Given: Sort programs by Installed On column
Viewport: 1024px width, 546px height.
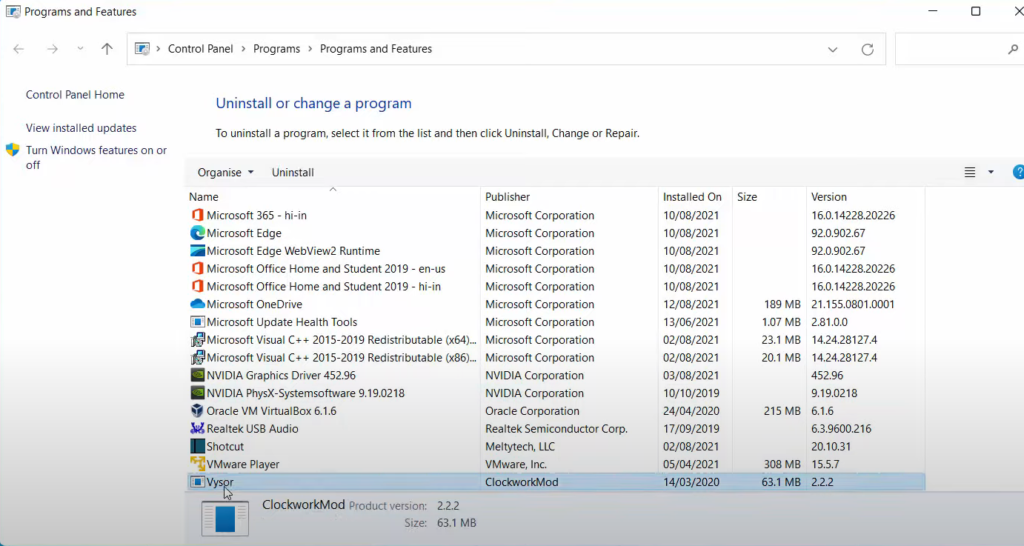Looking at the screenshot, I should (692, 197).
